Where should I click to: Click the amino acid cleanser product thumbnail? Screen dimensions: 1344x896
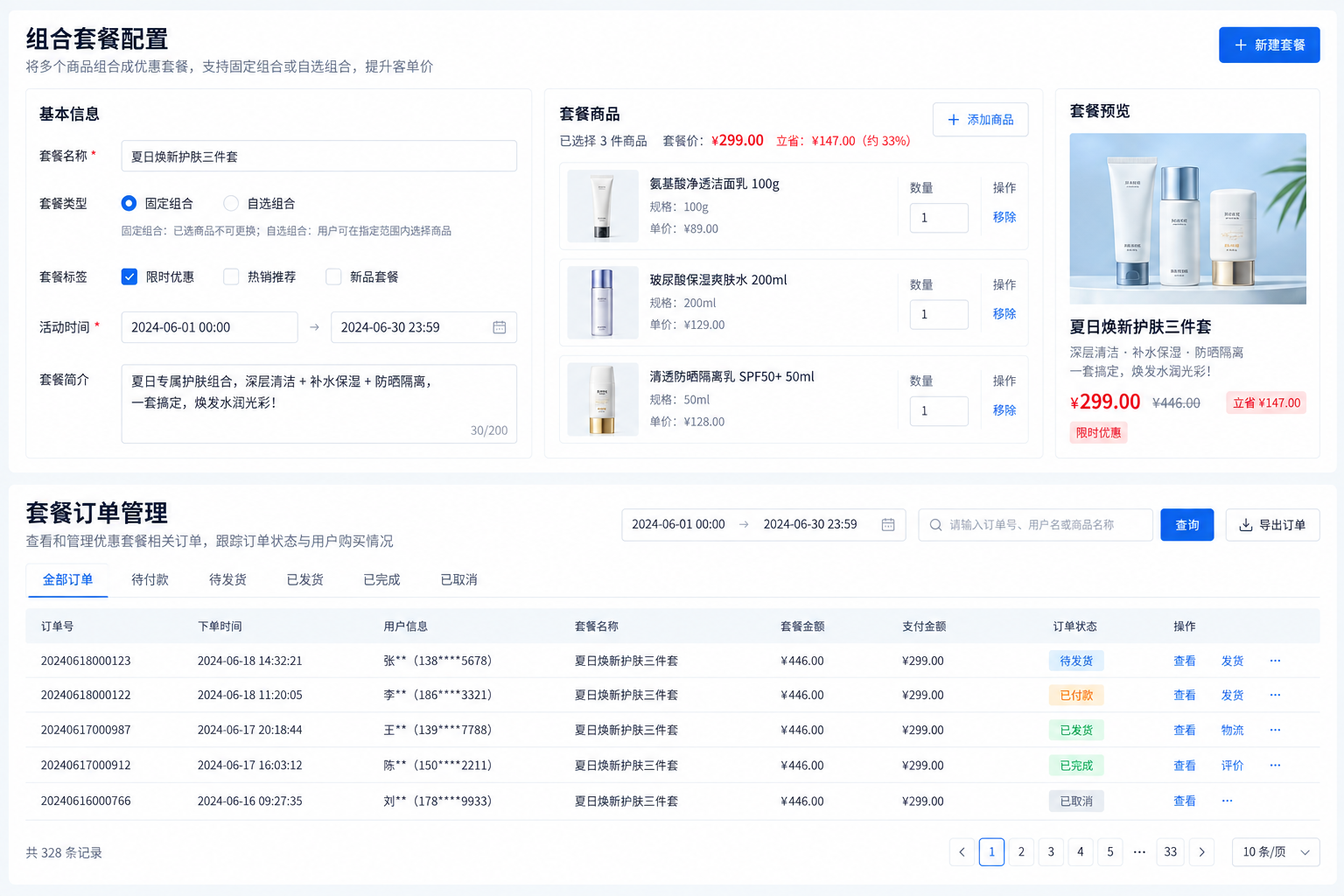(x=602, y=206)
